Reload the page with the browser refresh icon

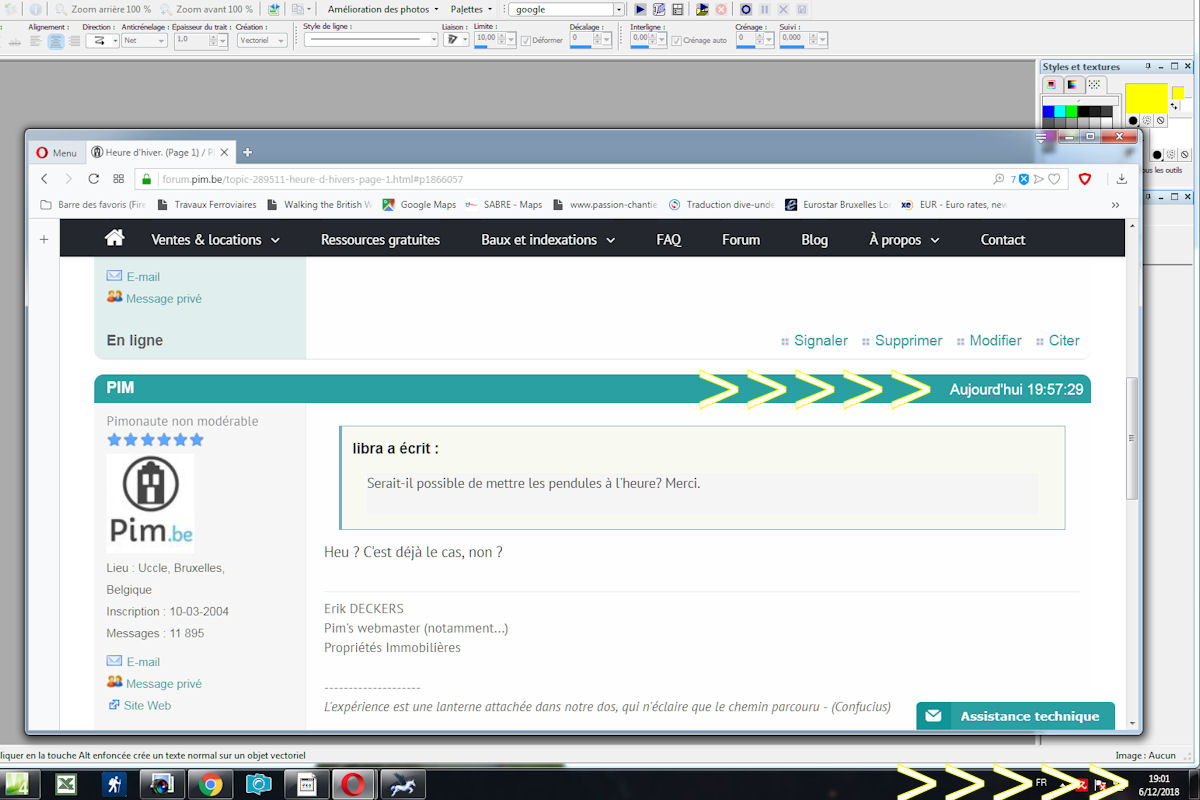pos(94,179)
